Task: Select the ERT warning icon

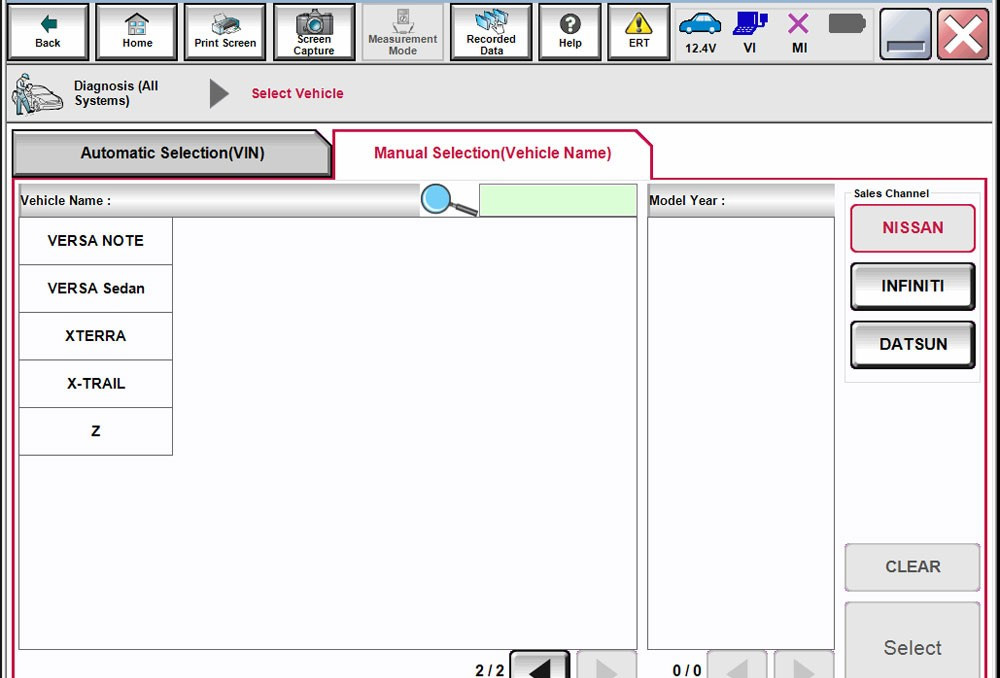Action: (x=638, y=31)
